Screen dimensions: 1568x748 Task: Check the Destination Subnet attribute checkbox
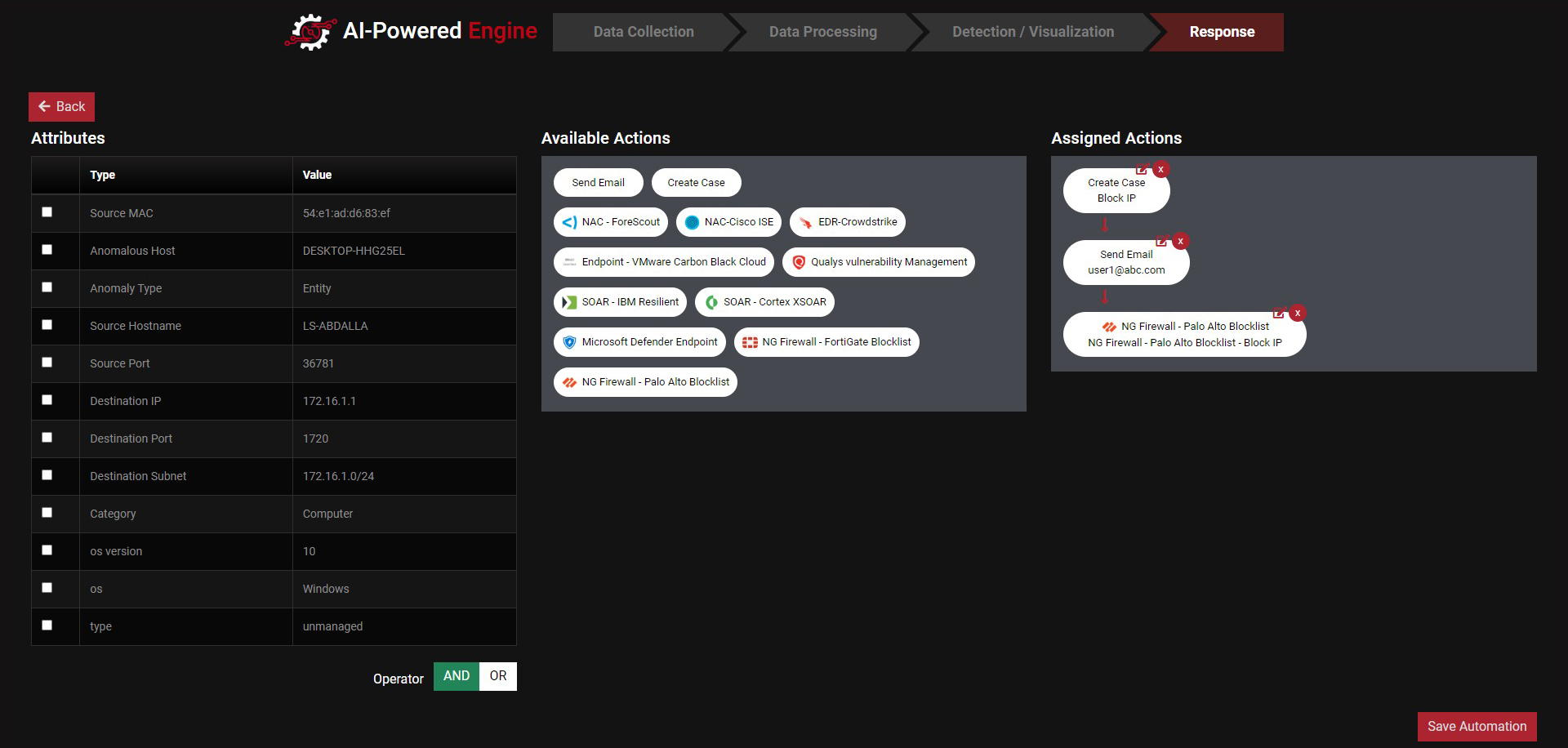(x=47, y=475)
